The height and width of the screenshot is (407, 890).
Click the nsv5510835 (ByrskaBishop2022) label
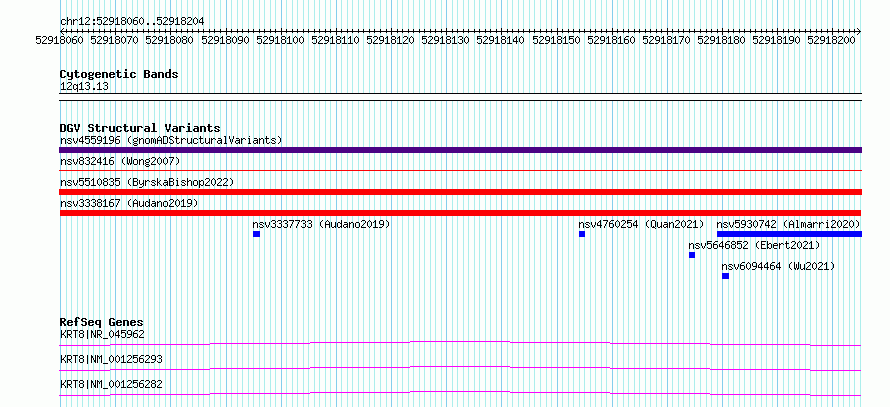147,182
